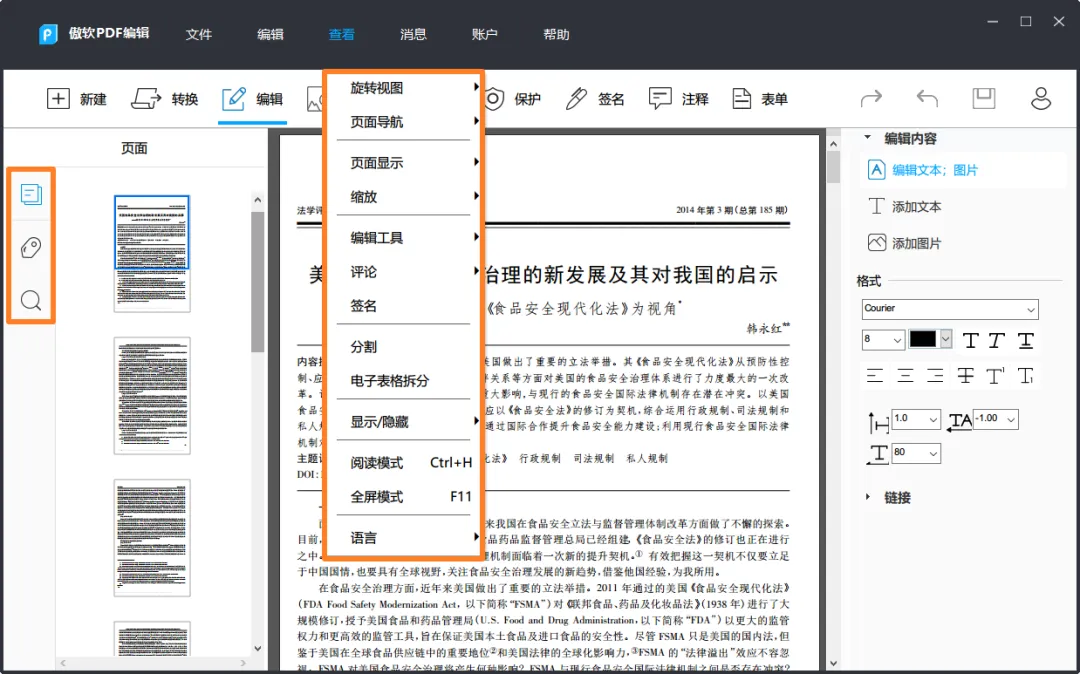Click the 傲软PDF编辑 app logo

pyautogui.click(x=48, y=34)
